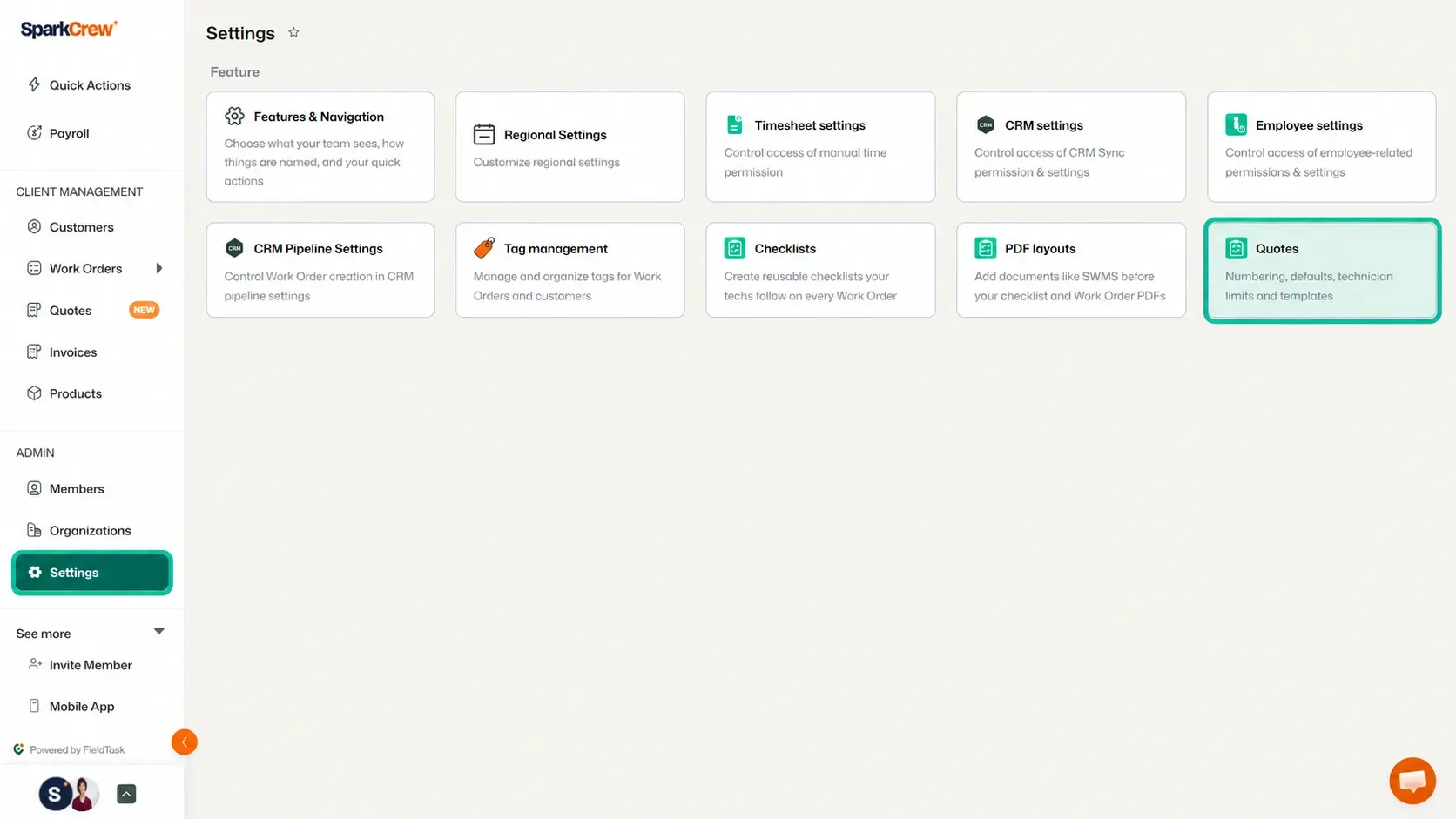Open the CRM Pipeline Settings card

(320, 270)
